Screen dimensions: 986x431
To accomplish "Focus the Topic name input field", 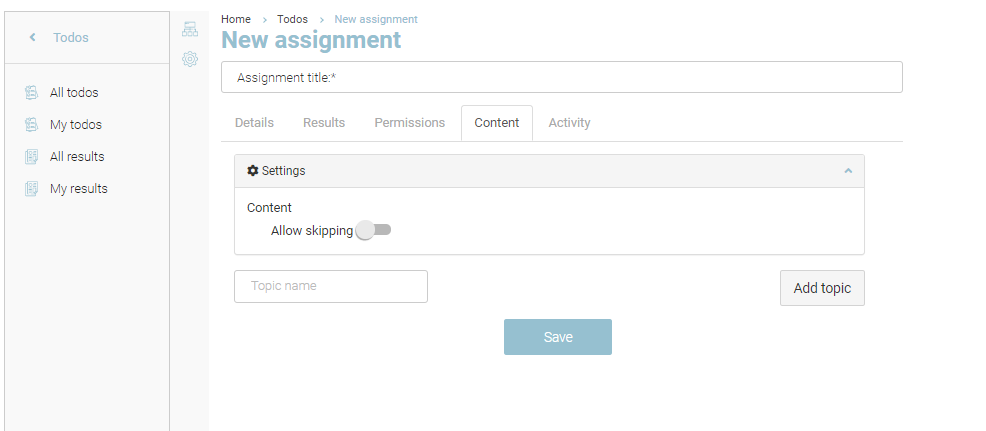I will click(x=331, y=286).
